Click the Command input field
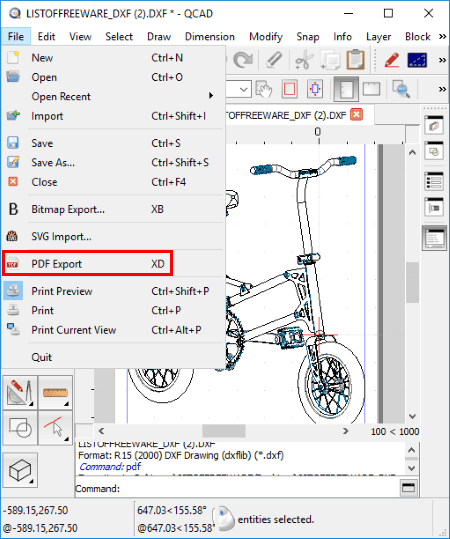Screen dimensions: 450x539 (x=260, y=488)
